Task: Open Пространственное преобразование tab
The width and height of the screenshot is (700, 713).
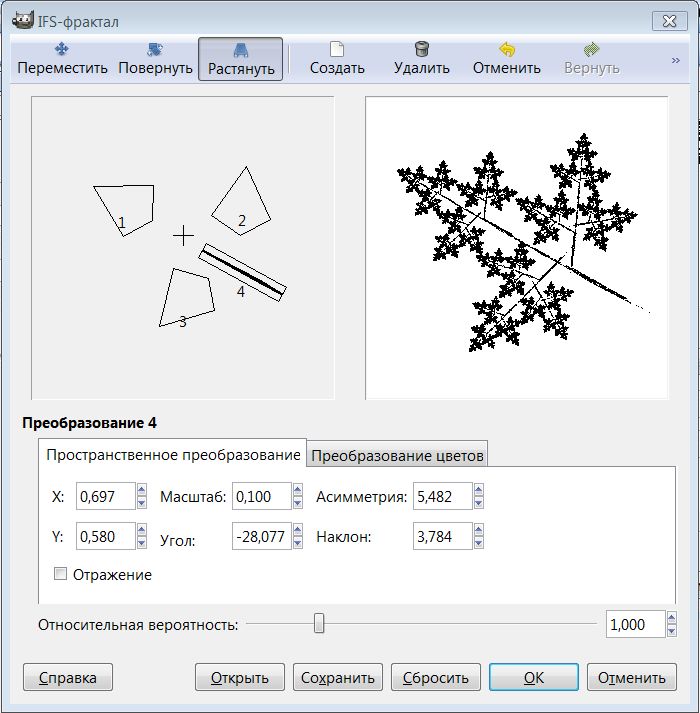Action: (x=173, y=454)
